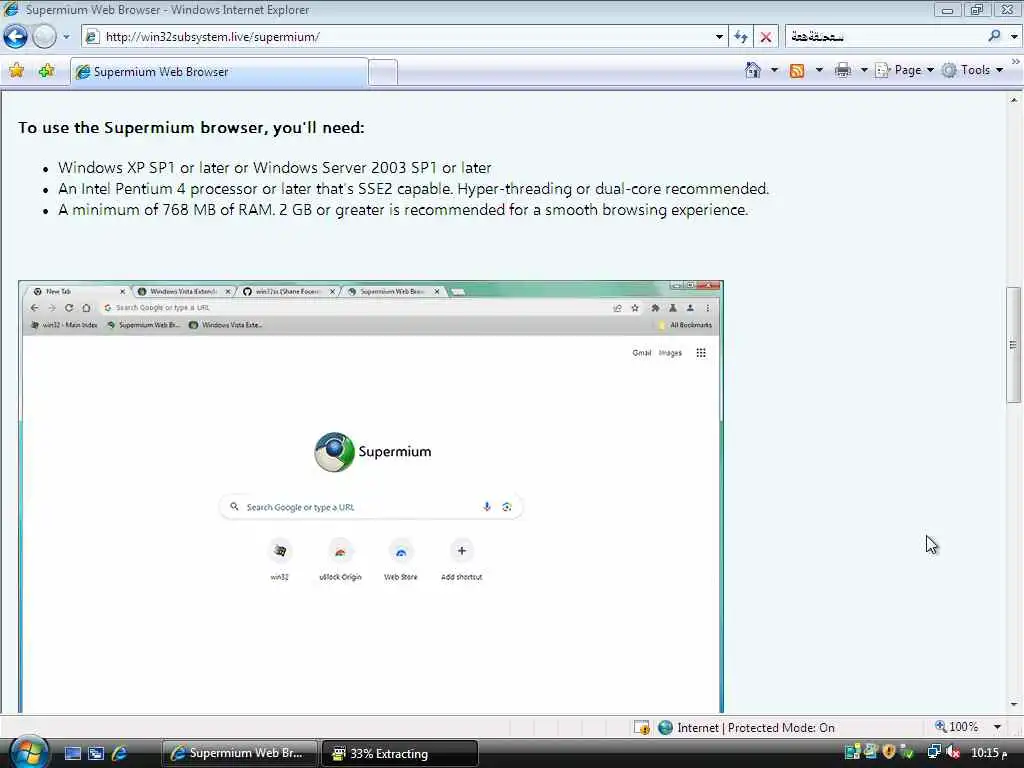Click the Add to Favorites icon
Viewport: 1024px width, 768px height.
pos(46,71)
